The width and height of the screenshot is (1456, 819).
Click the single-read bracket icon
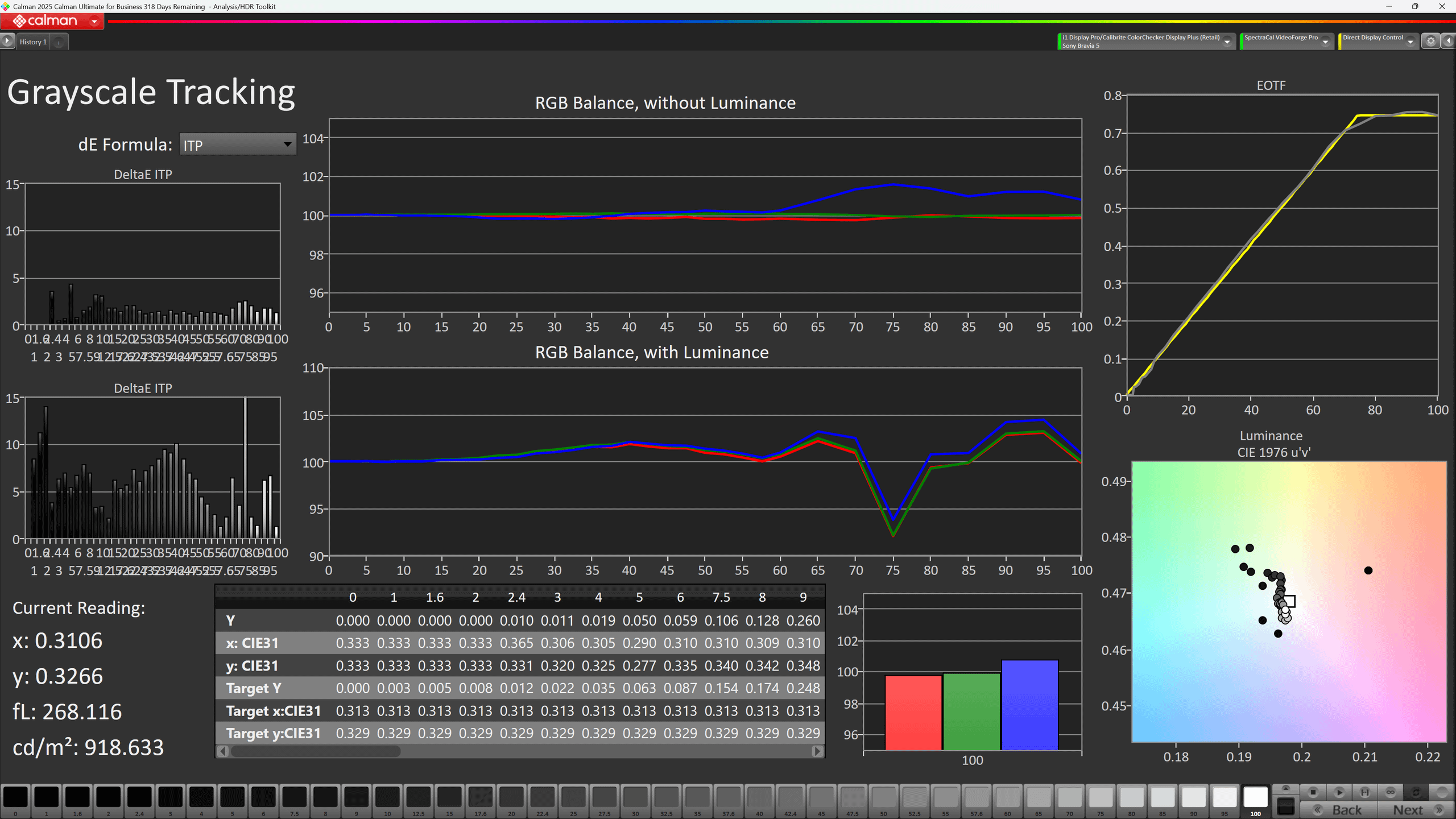(x=1364, y=792)
